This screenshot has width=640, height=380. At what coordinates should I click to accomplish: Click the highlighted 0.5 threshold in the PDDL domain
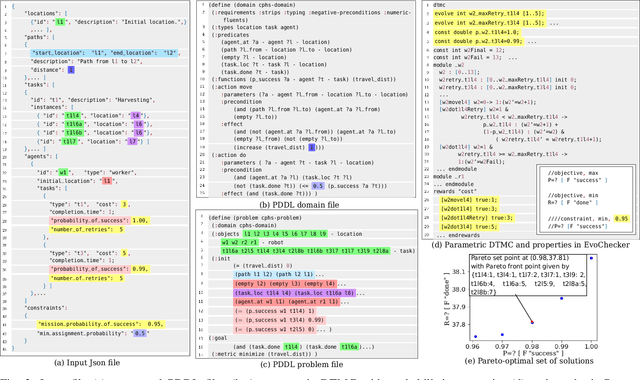(318, 186)
